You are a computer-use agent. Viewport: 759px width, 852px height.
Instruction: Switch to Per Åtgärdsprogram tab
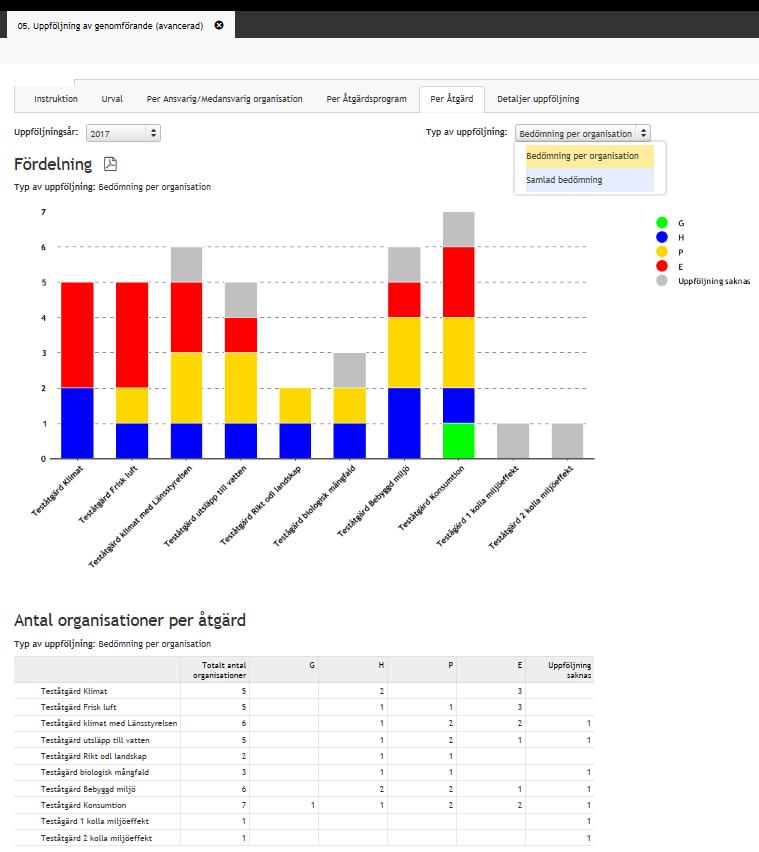366,99
